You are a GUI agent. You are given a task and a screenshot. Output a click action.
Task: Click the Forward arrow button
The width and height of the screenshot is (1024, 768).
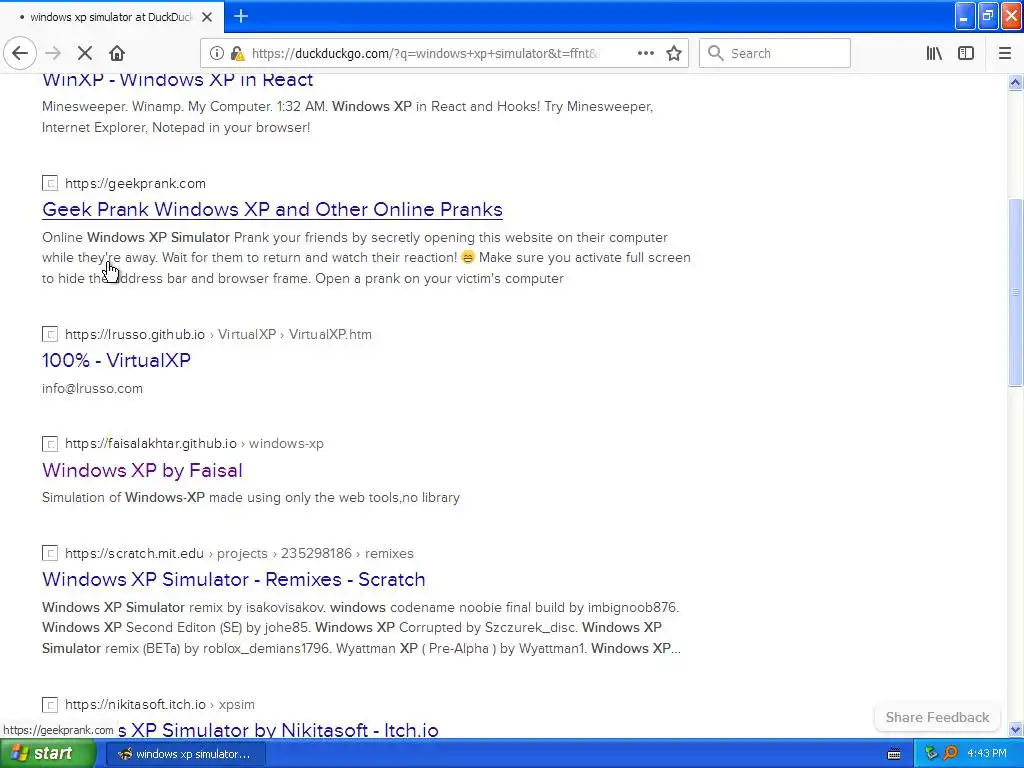[x=53, y=54]
